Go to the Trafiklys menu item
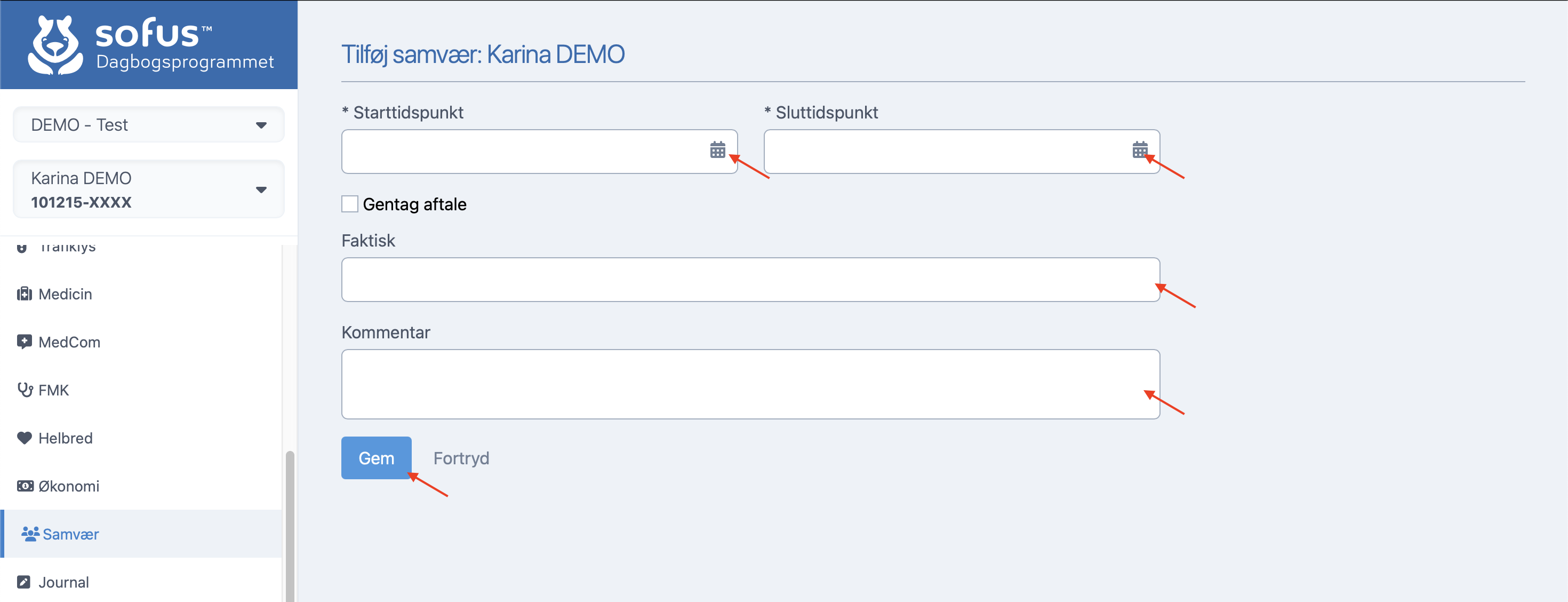Image resolution: width=1568 pixels, height=602 pixels. coord(67,248)
